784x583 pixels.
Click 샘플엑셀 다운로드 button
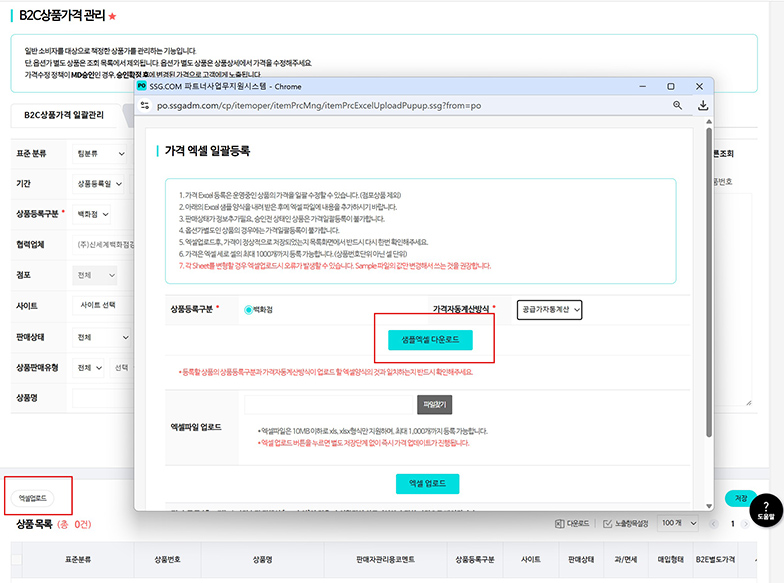(430, 340)
